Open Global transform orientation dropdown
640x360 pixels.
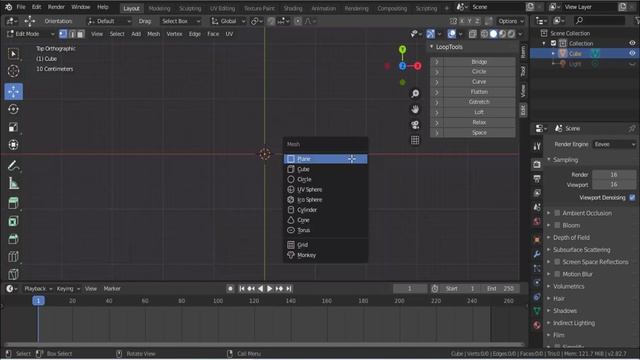(x=228, y=21)
